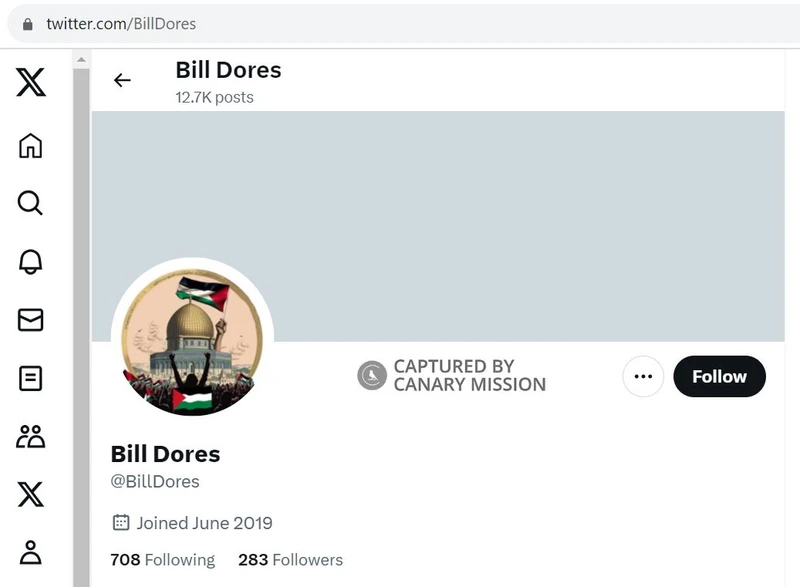Open Notifications via the bell icon

tap(30, 262)
